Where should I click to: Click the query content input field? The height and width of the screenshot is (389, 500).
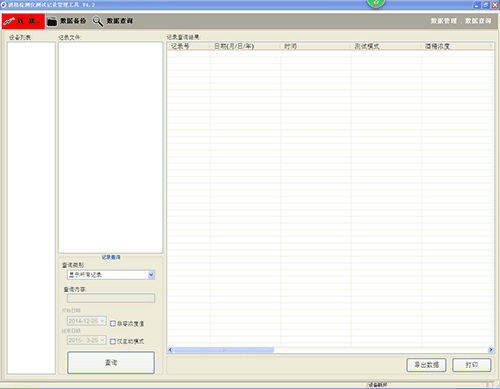(111, 298)
